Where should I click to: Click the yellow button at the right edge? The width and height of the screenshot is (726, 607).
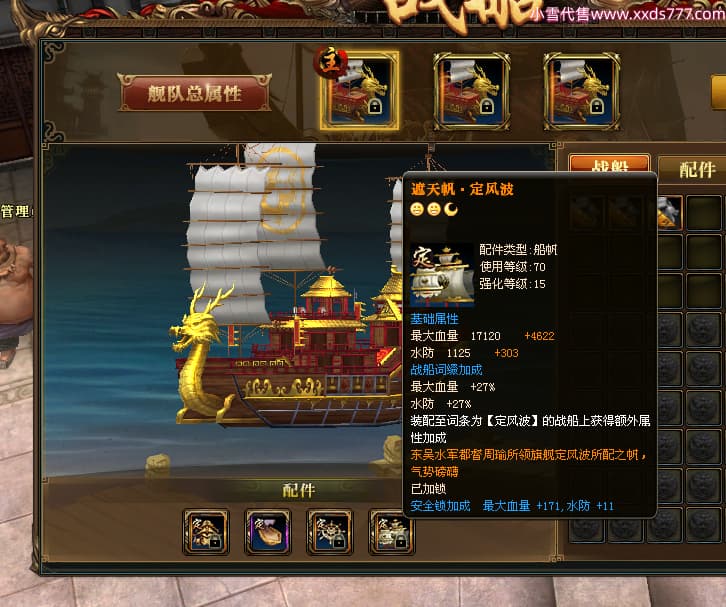pyautogui.click(x=719, y=92)
